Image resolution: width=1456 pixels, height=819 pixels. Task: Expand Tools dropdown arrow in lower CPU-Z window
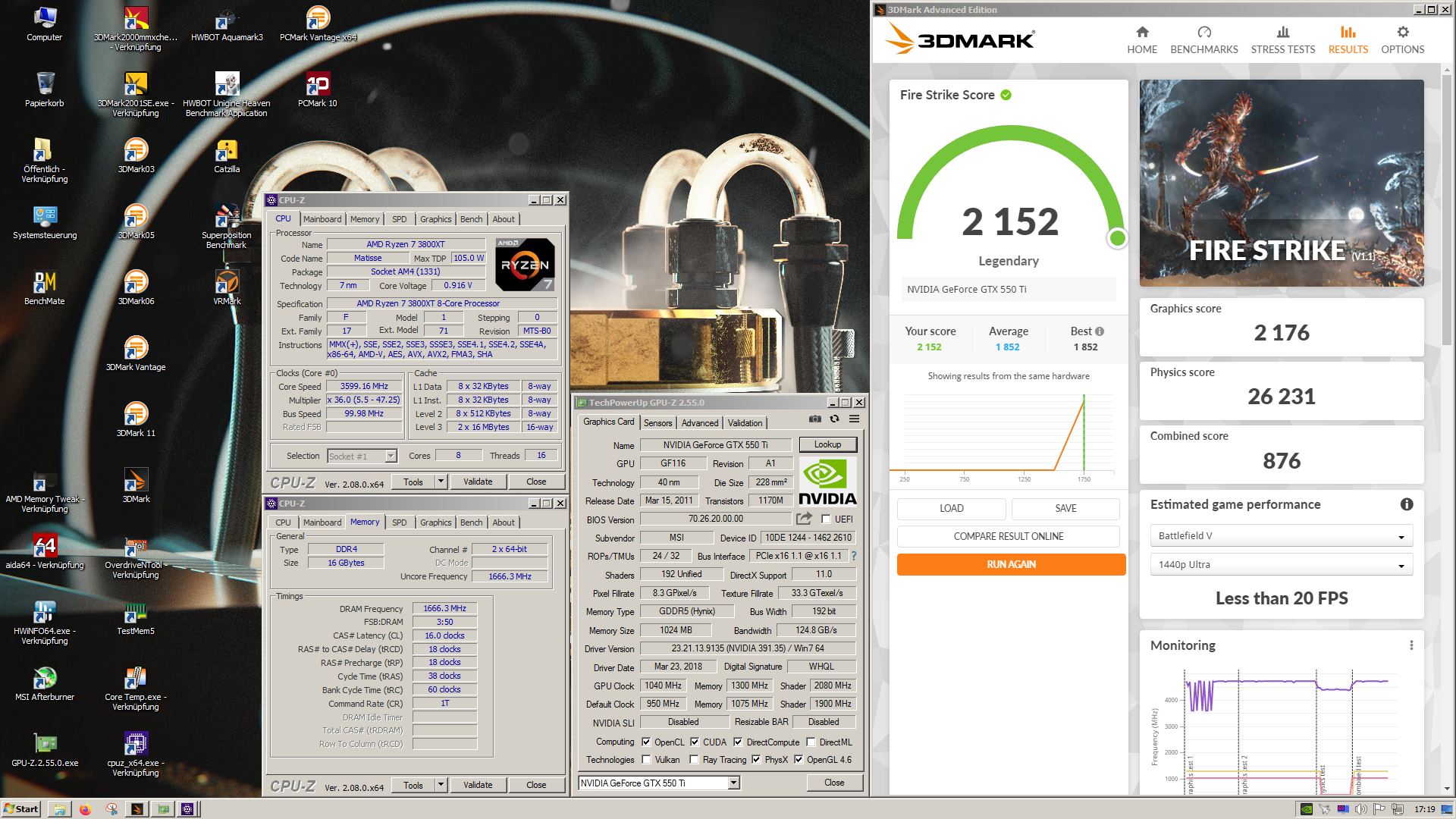point(441,785)
